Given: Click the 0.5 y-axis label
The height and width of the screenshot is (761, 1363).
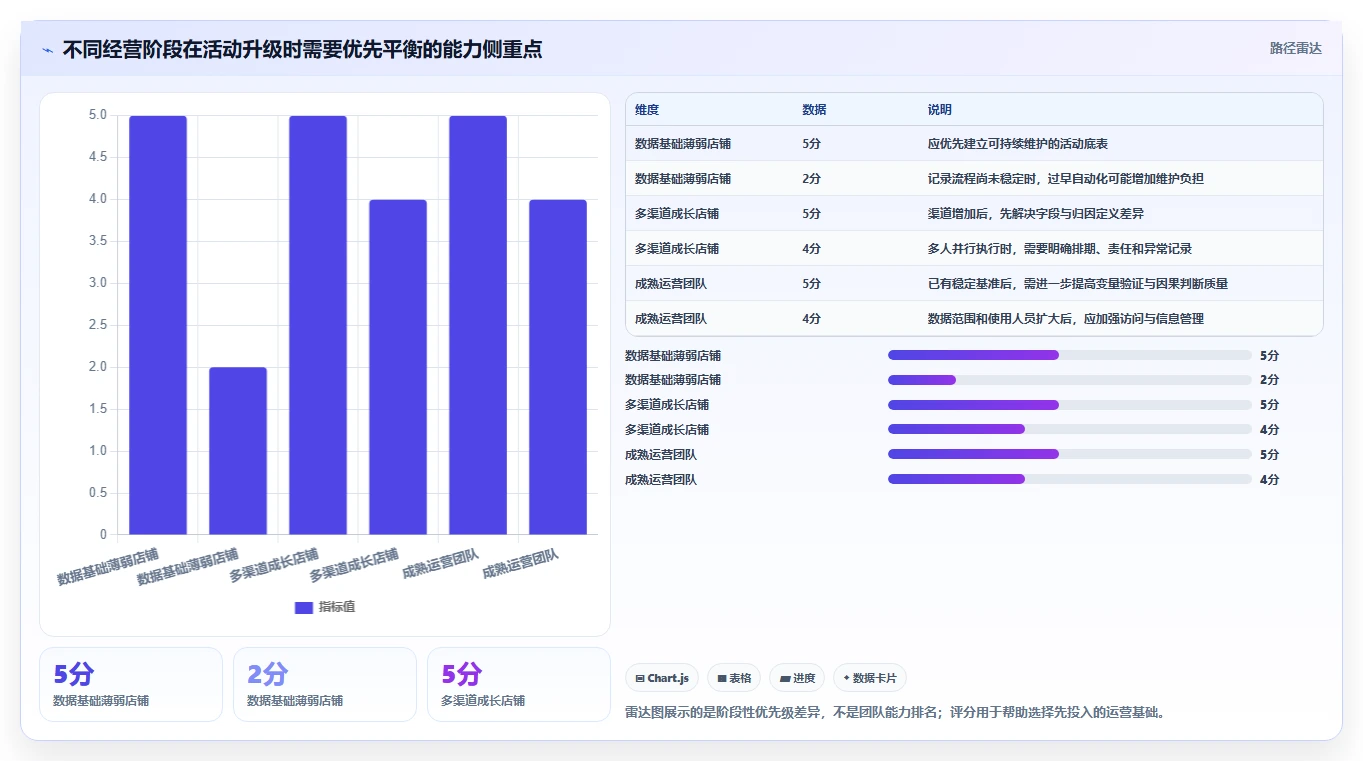Looking at the screenshot, I should 97,493.
